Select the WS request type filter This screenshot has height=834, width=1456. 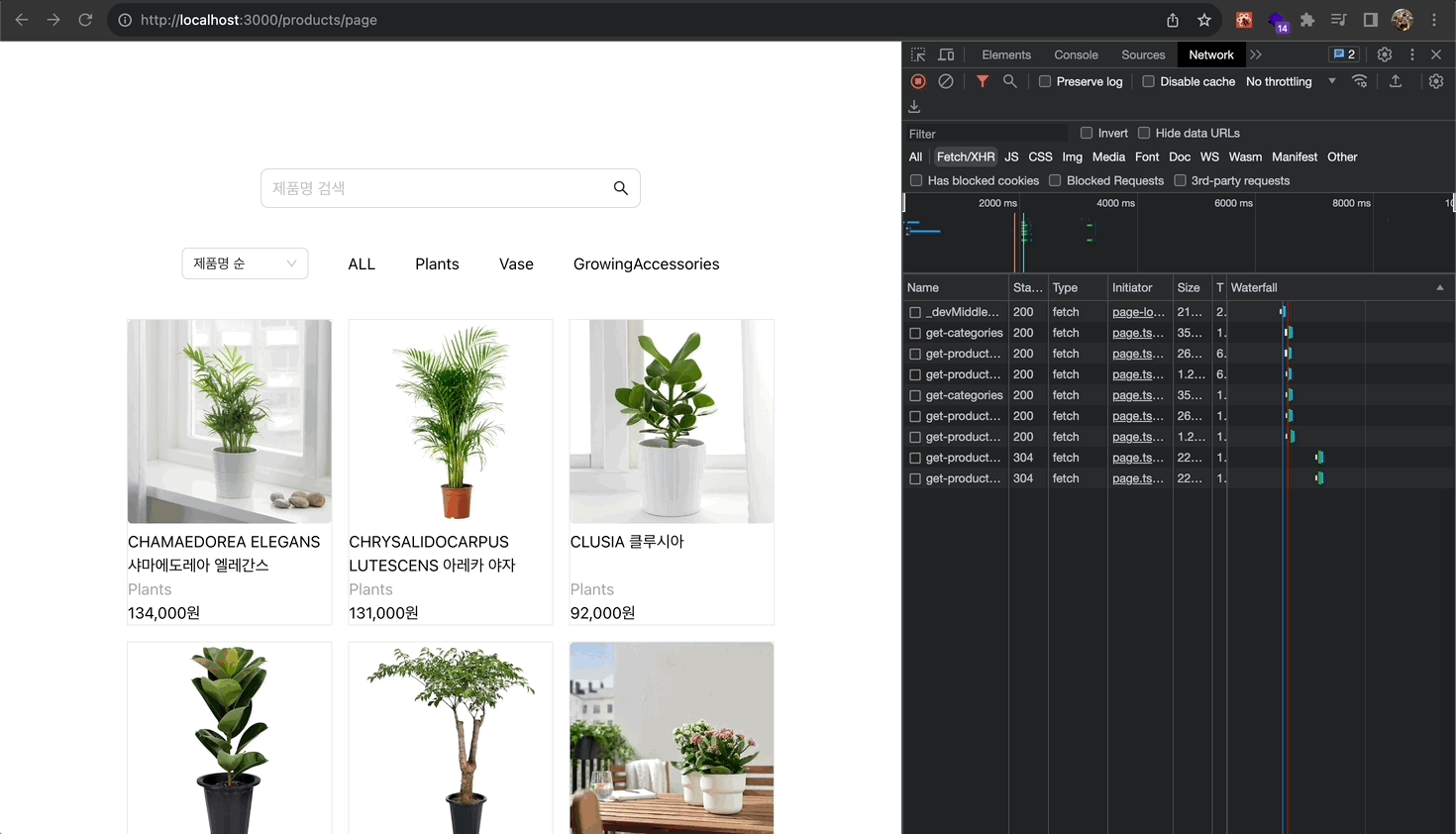pos(1209,156)
